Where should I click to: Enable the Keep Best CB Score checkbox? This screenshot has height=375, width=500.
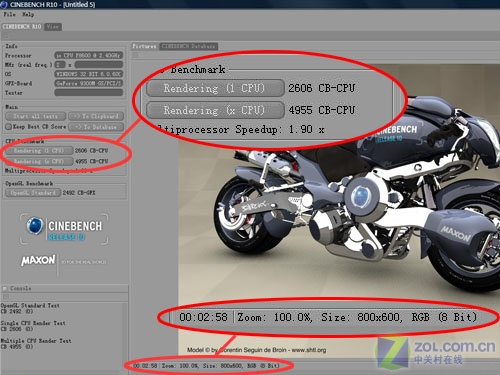[8, 127]
